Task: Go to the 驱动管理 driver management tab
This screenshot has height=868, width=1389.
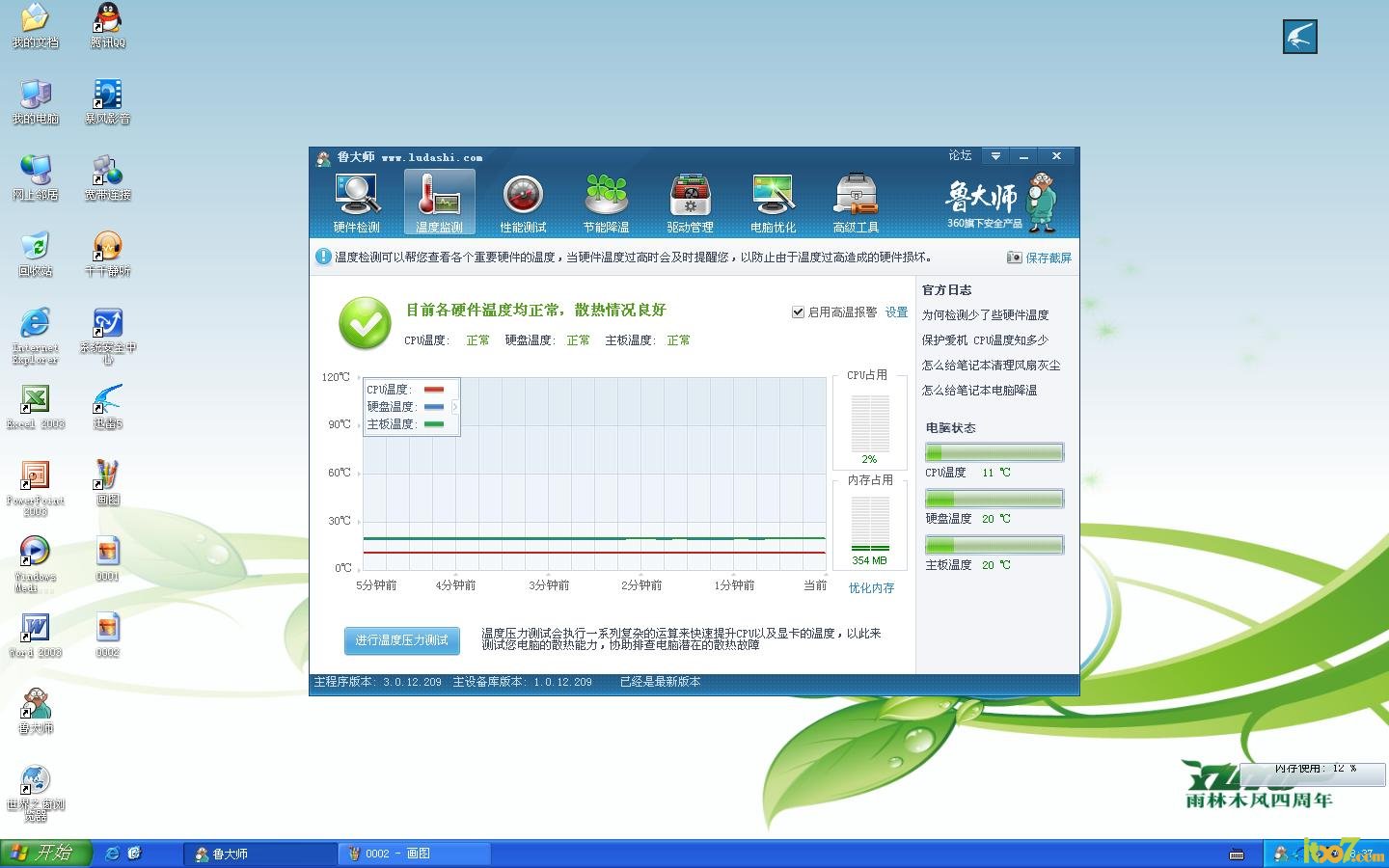Action: tap(690, 203)
